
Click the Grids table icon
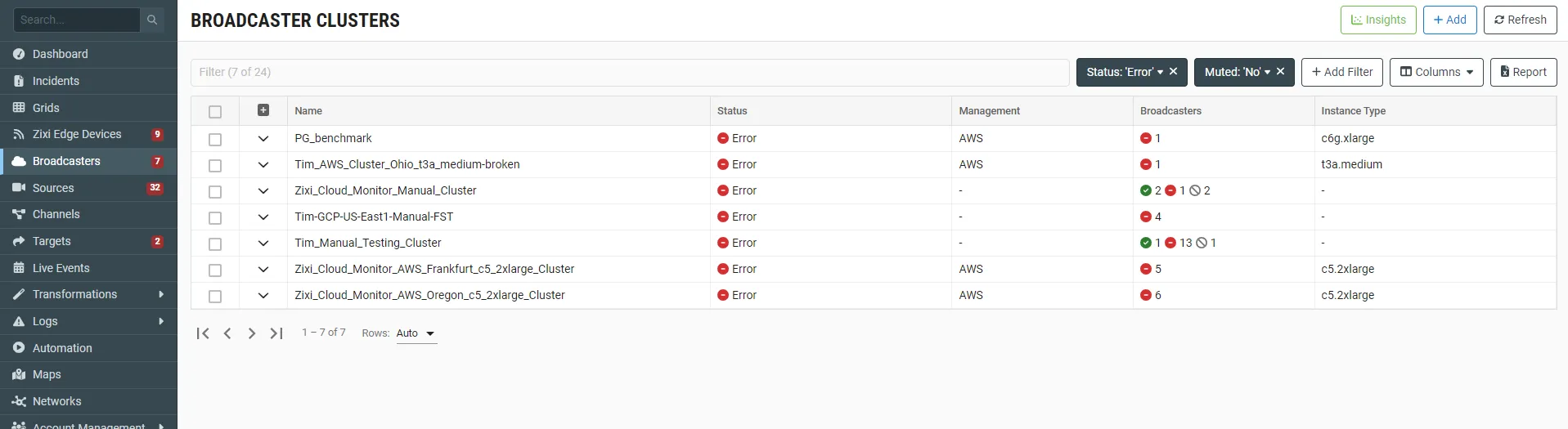19,107
